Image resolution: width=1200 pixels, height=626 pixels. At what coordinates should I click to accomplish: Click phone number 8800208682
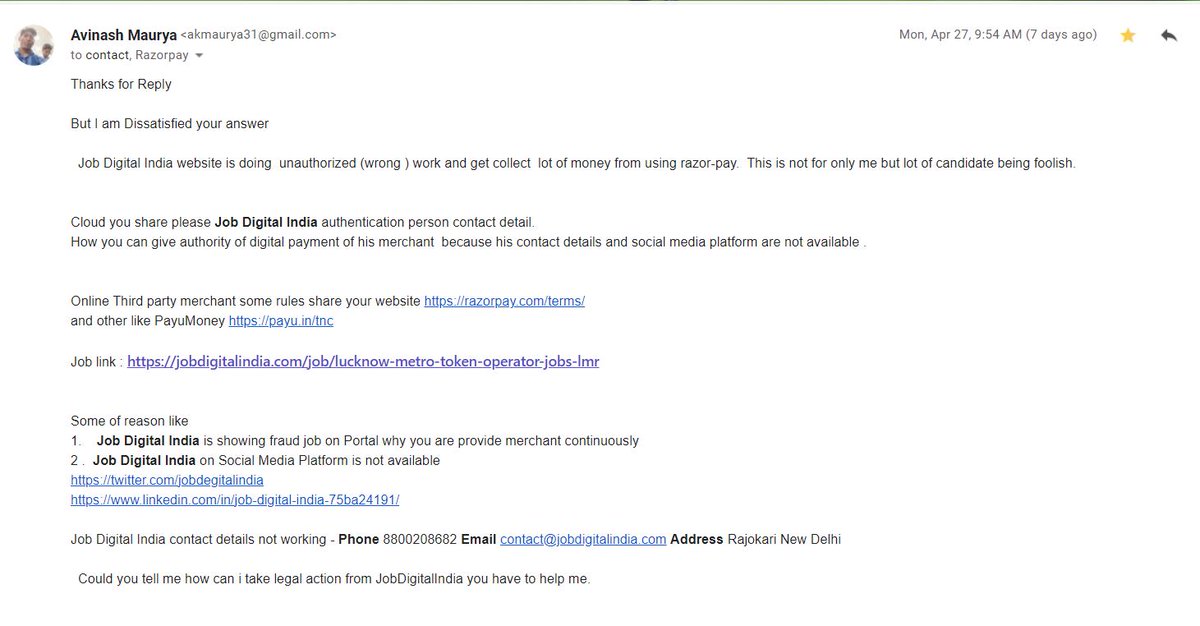(420, 539)
